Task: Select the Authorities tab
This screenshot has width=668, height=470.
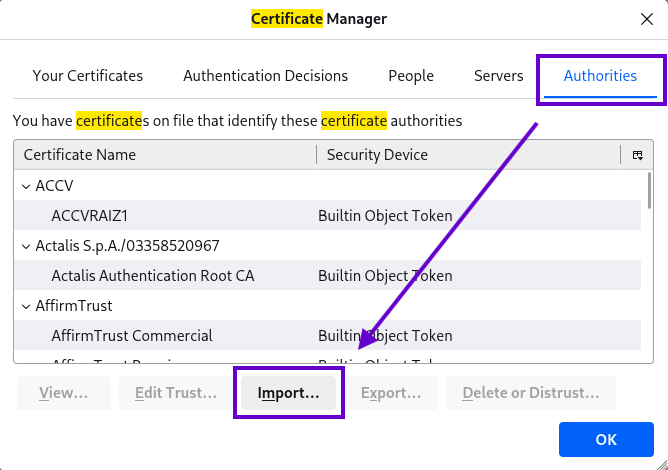Action: [x=600, y=76]
